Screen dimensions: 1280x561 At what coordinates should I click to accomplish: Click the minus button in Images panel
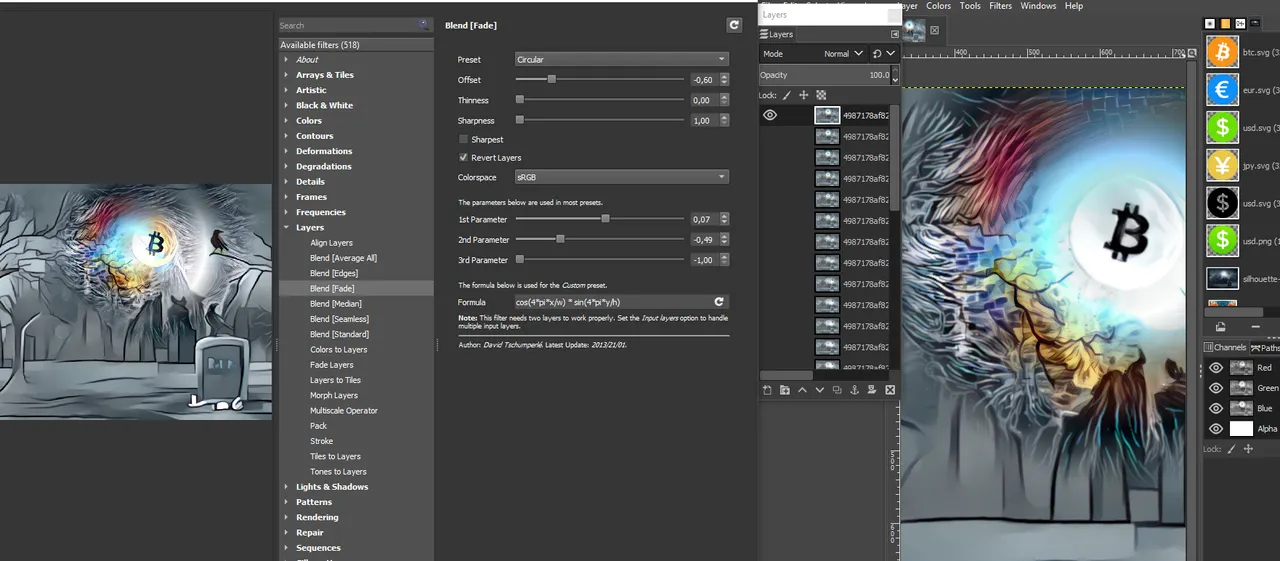click(x=1256, y=326)
